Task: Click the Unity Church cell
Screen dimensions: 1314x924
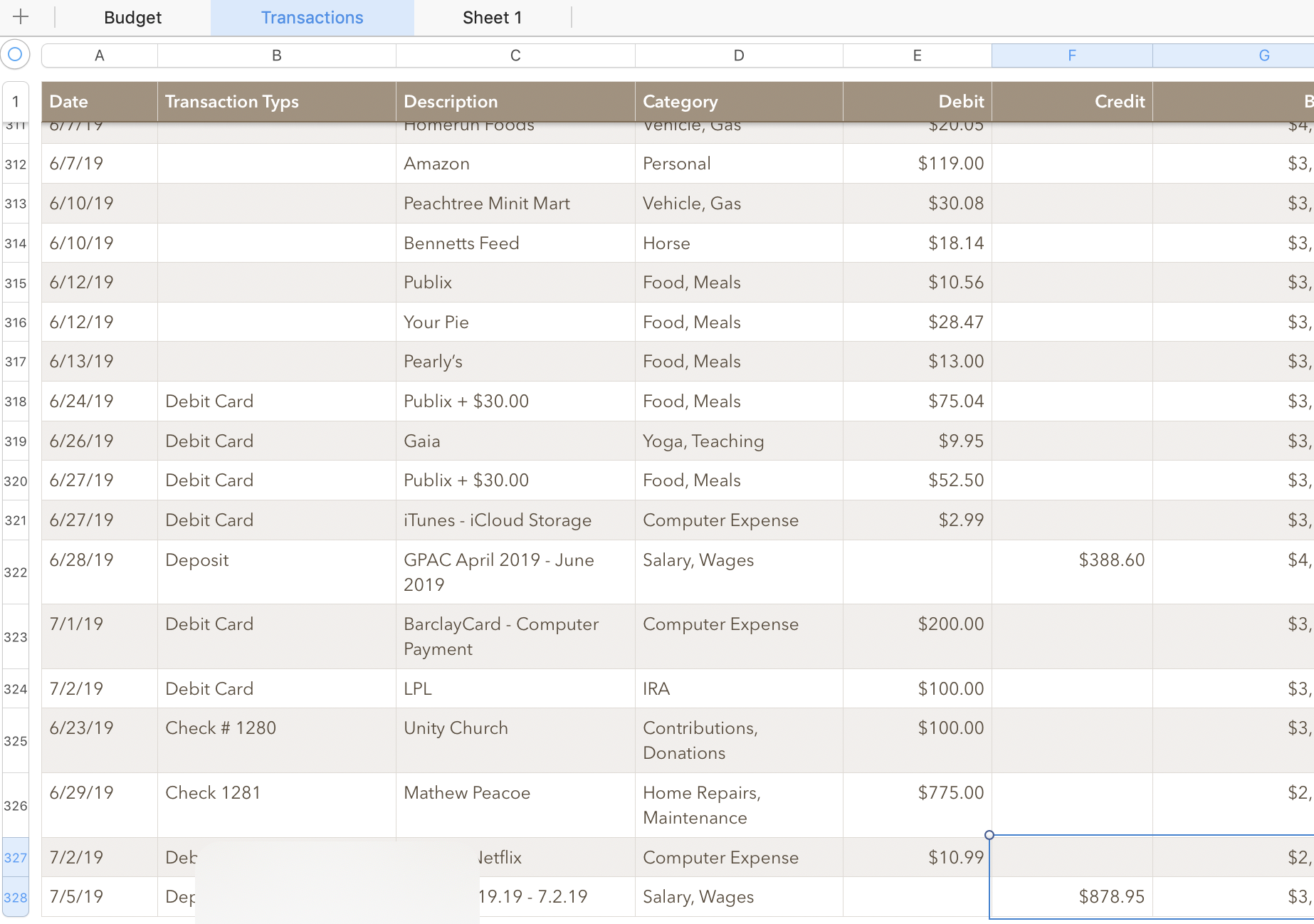Action: click(x=515, y=741)
